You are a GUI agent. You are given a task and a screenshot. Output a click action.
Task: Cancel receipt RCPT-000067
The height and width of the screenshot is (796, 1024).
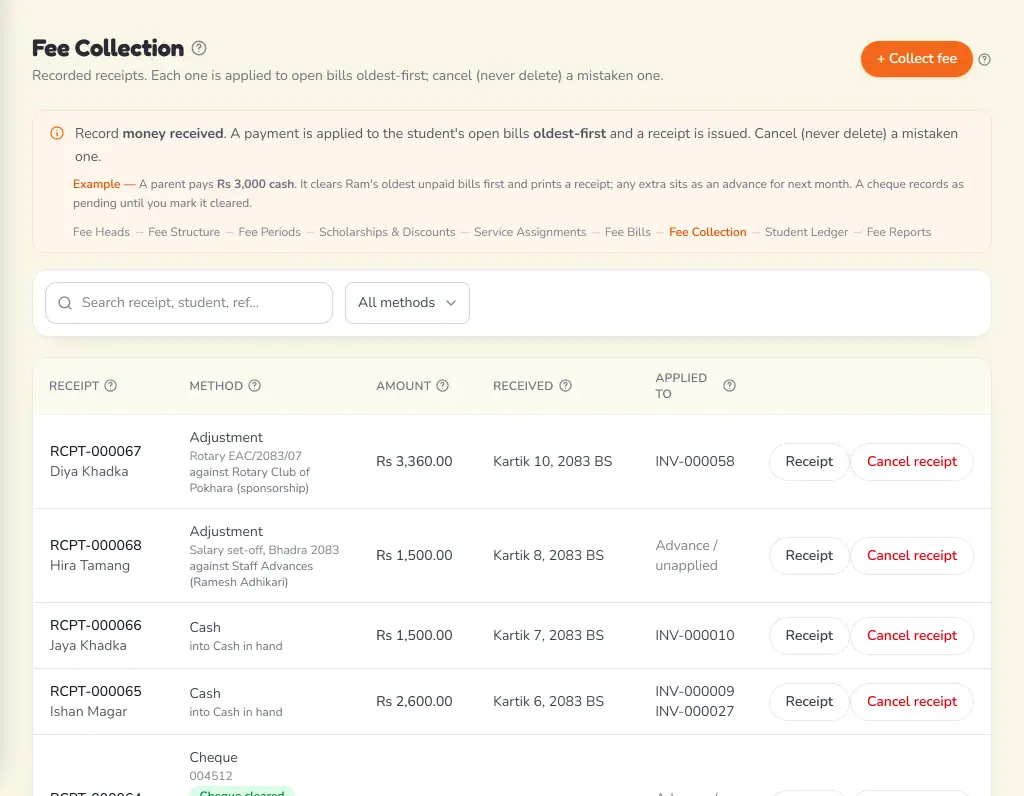pos(912,462)
